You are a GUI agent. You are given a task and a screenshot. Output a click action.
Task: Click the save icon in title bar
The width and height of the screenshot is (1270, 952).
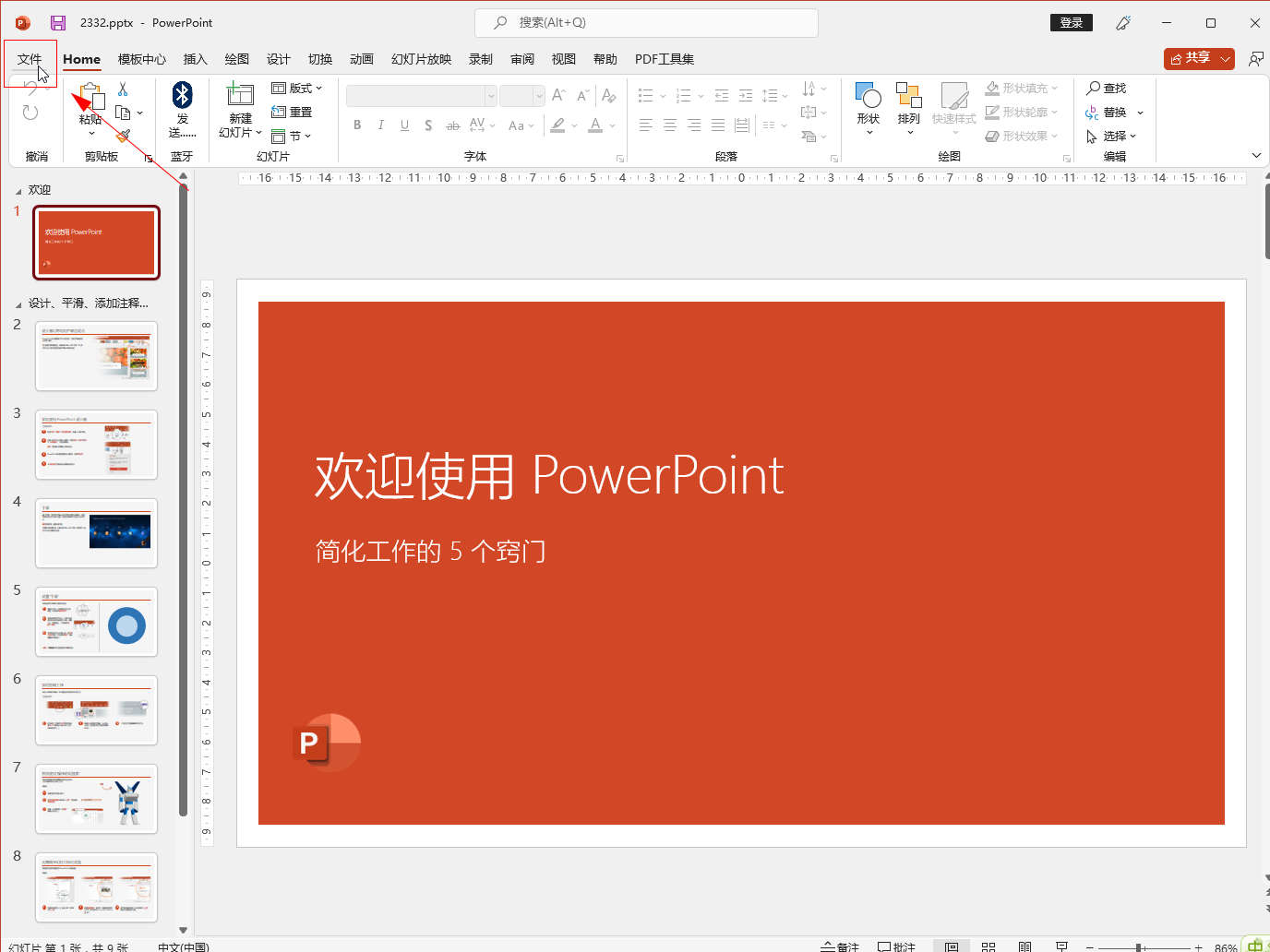(57, 23)
